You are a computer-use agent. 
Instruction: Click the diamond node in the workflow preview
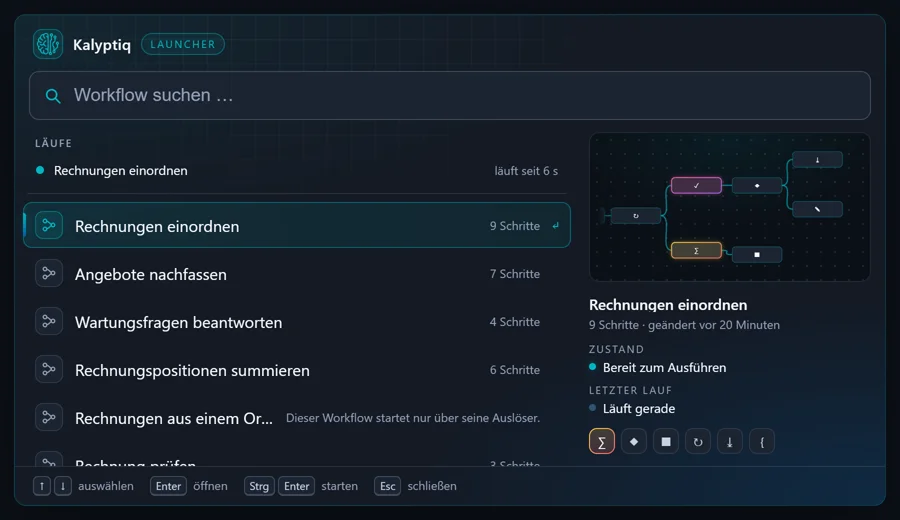tap(757, 185)
